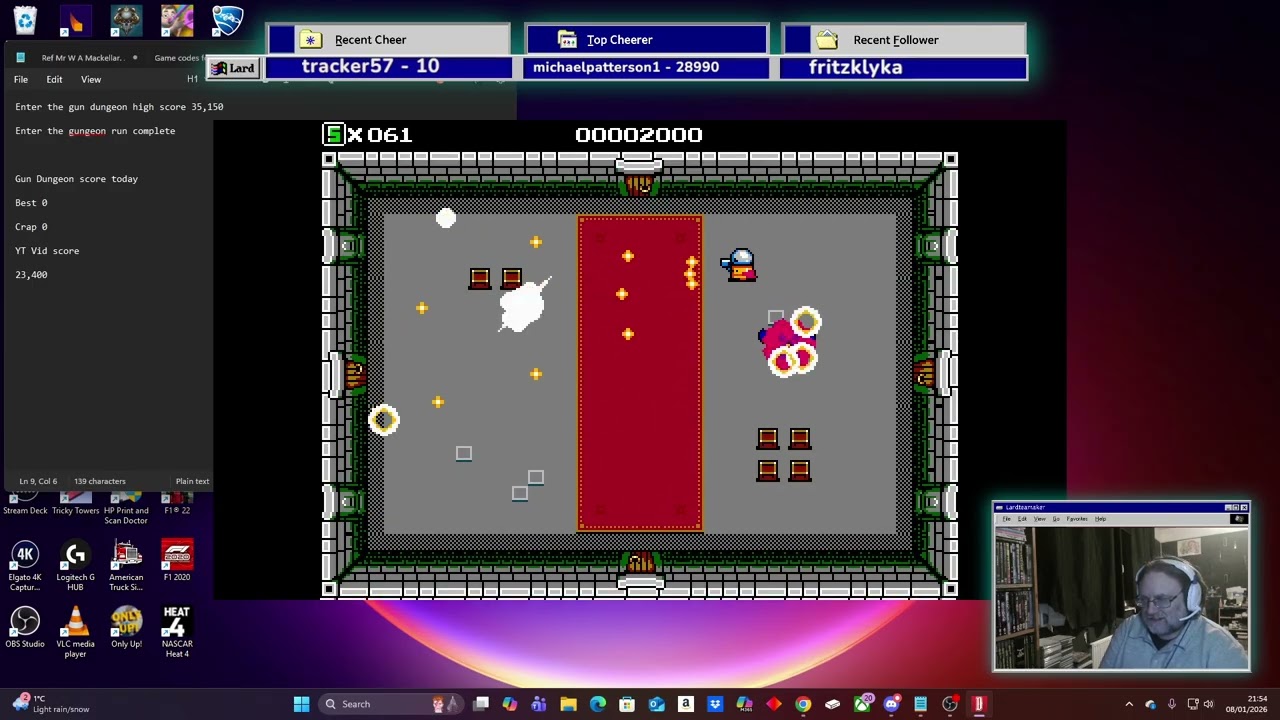
Task: Launch the Elgato 4K Capture shortcut
Action: coord(25,566)
